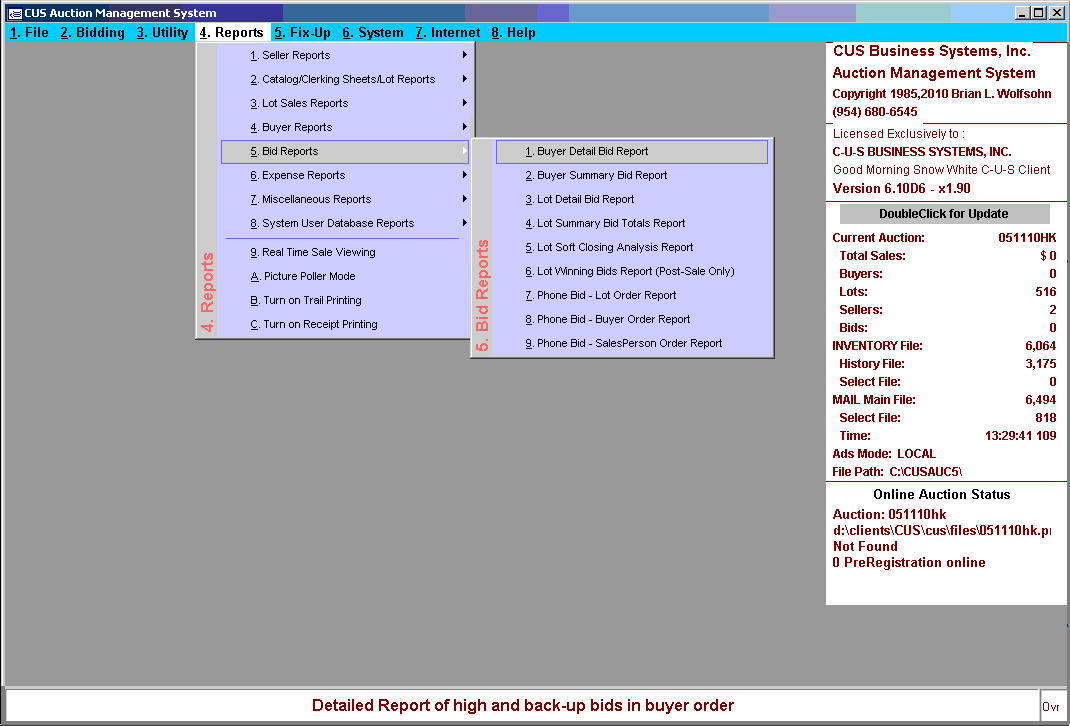Click the Version 6.10D6 - x1.90 text
1070x726 pixels.
click(x=901, y=188)
